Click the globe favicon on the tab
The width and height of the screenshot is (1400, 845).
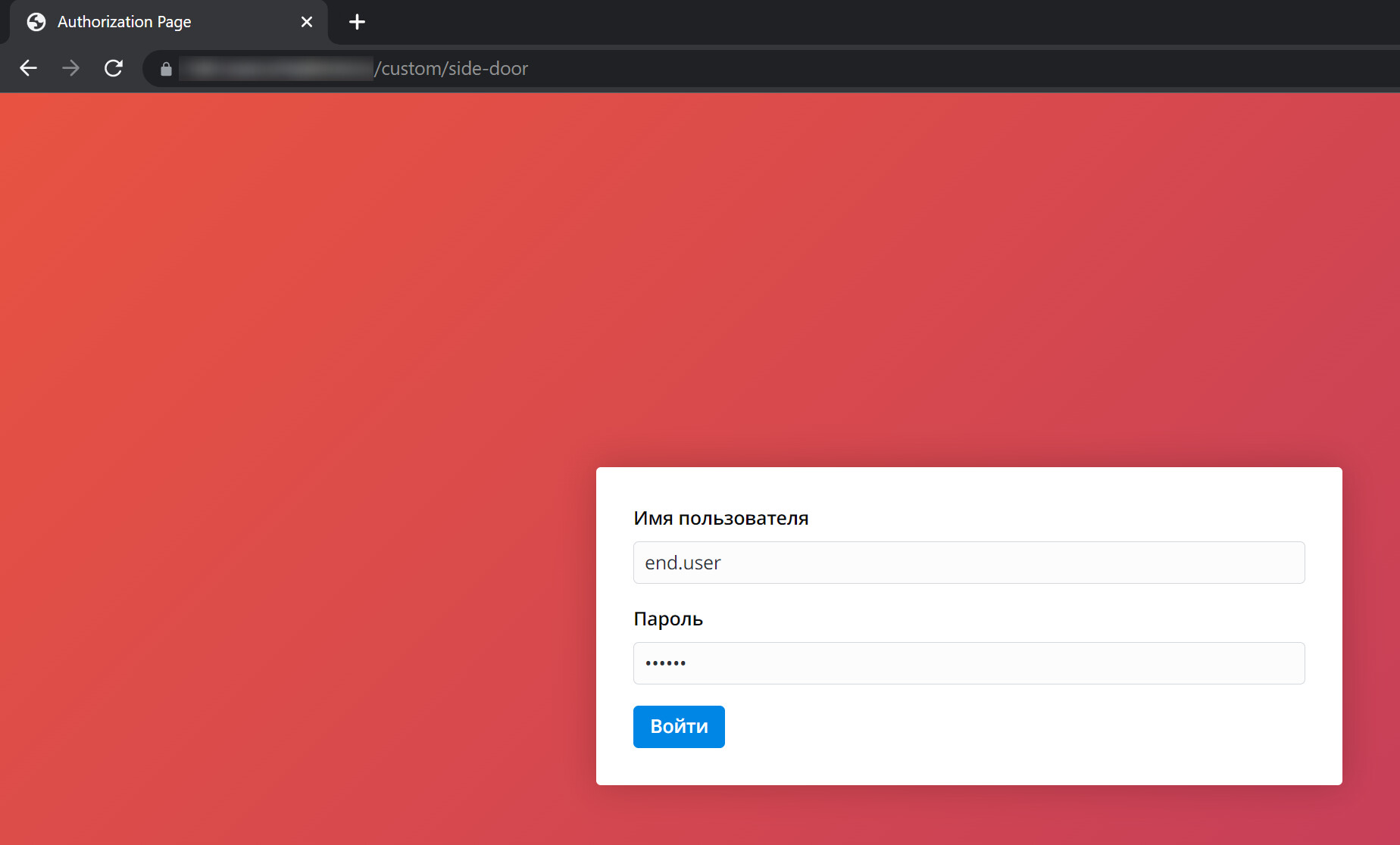36,22
